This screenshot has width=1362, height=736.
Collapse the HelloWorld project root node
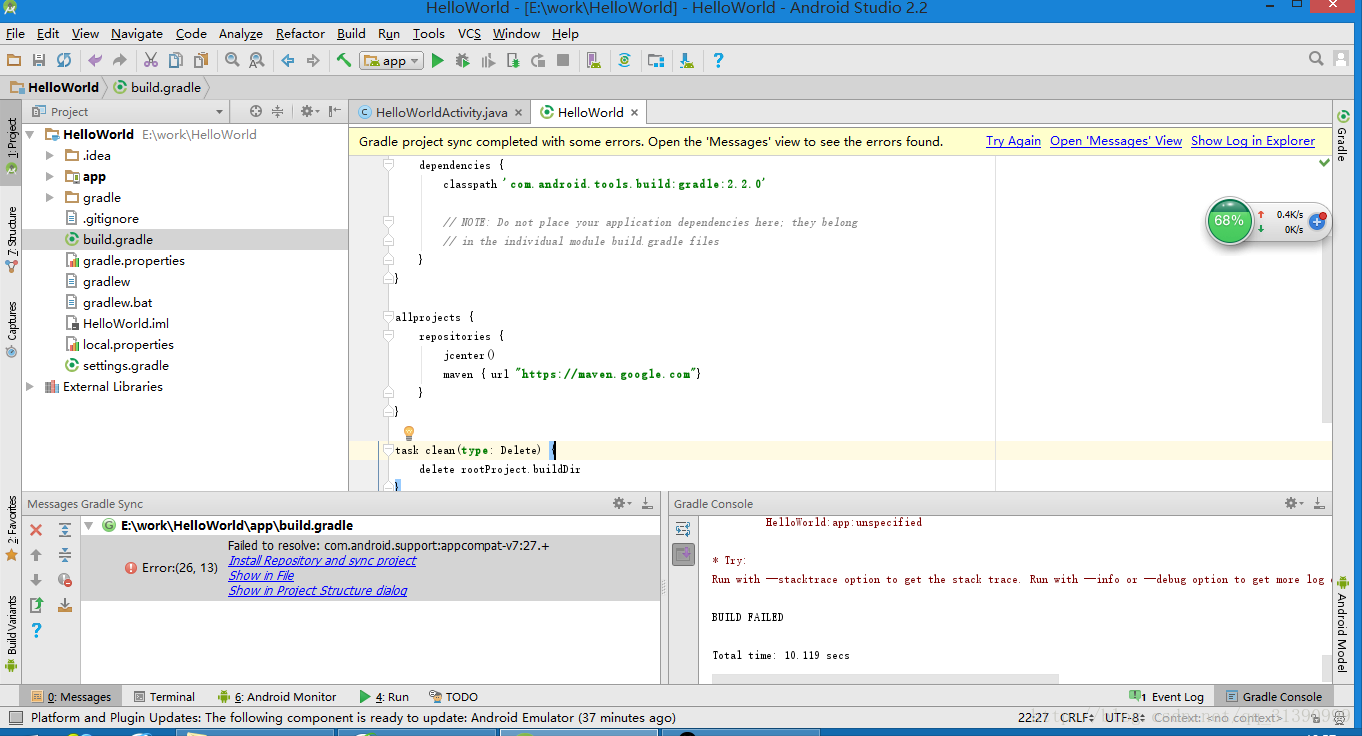30,134
